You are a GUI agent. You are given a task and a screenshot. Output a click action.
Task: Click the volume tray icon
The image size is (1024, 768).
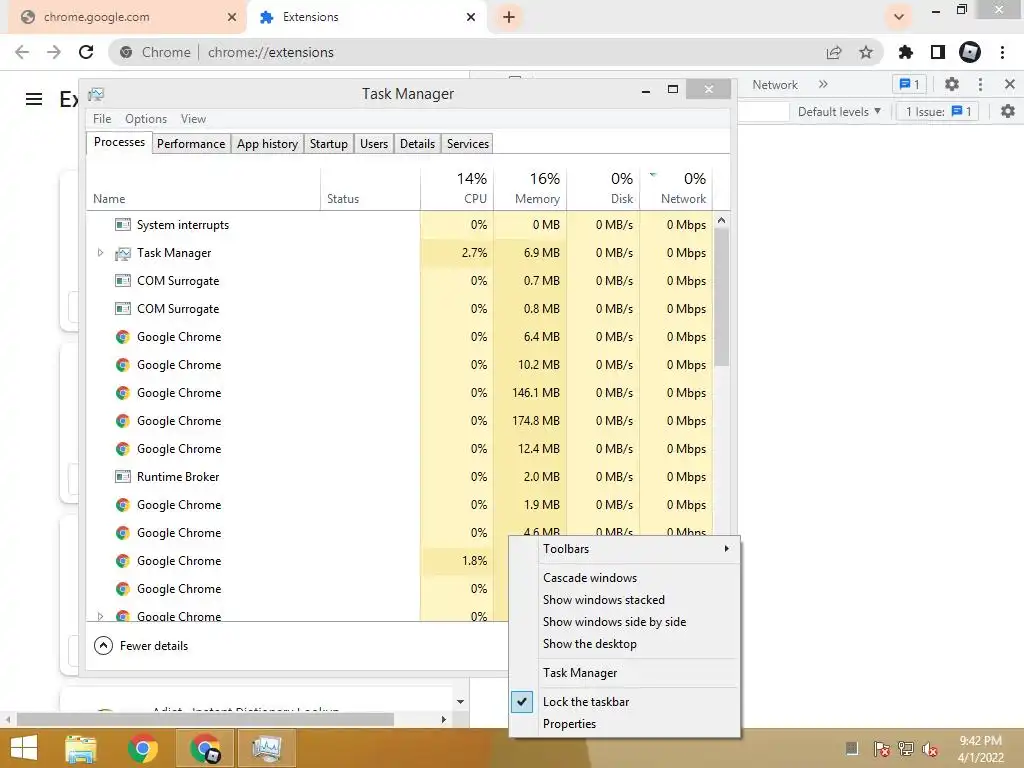930,748
